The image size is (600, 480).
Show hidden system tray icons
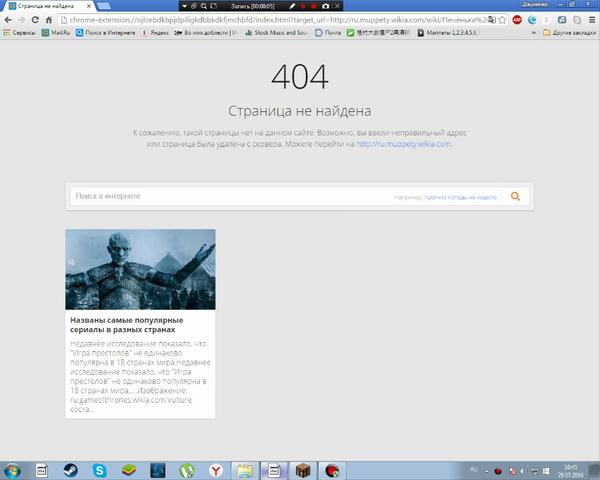pos(487,471)
